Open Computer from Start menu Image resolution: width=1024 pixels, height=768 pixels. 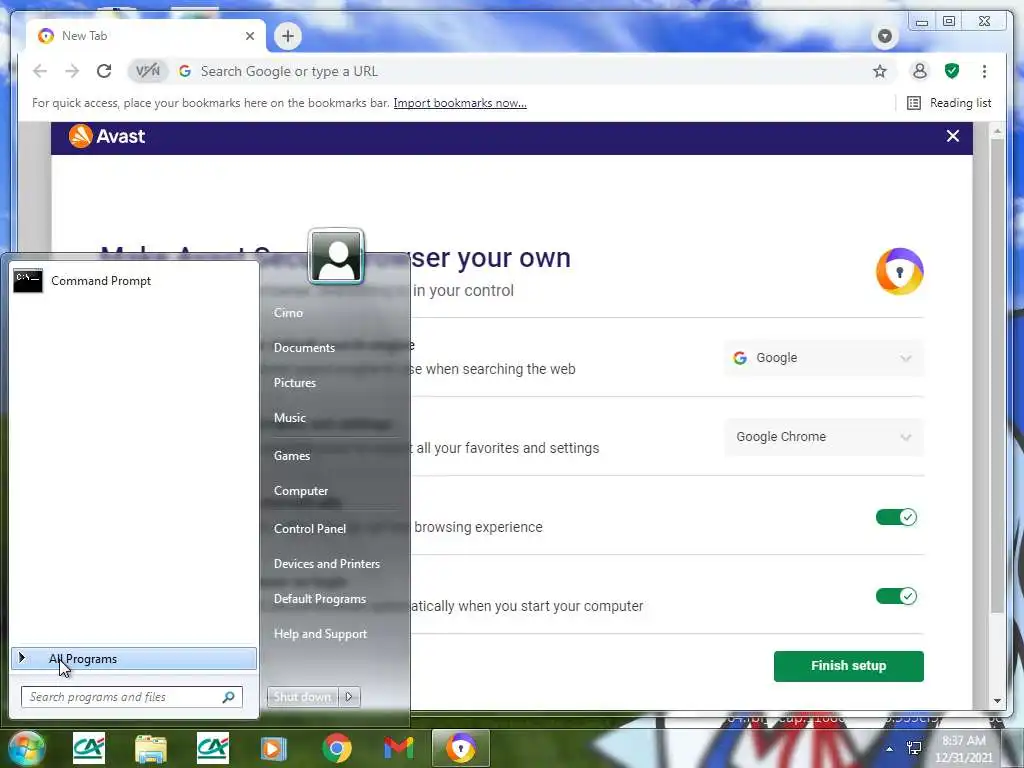tap(300, 491)
